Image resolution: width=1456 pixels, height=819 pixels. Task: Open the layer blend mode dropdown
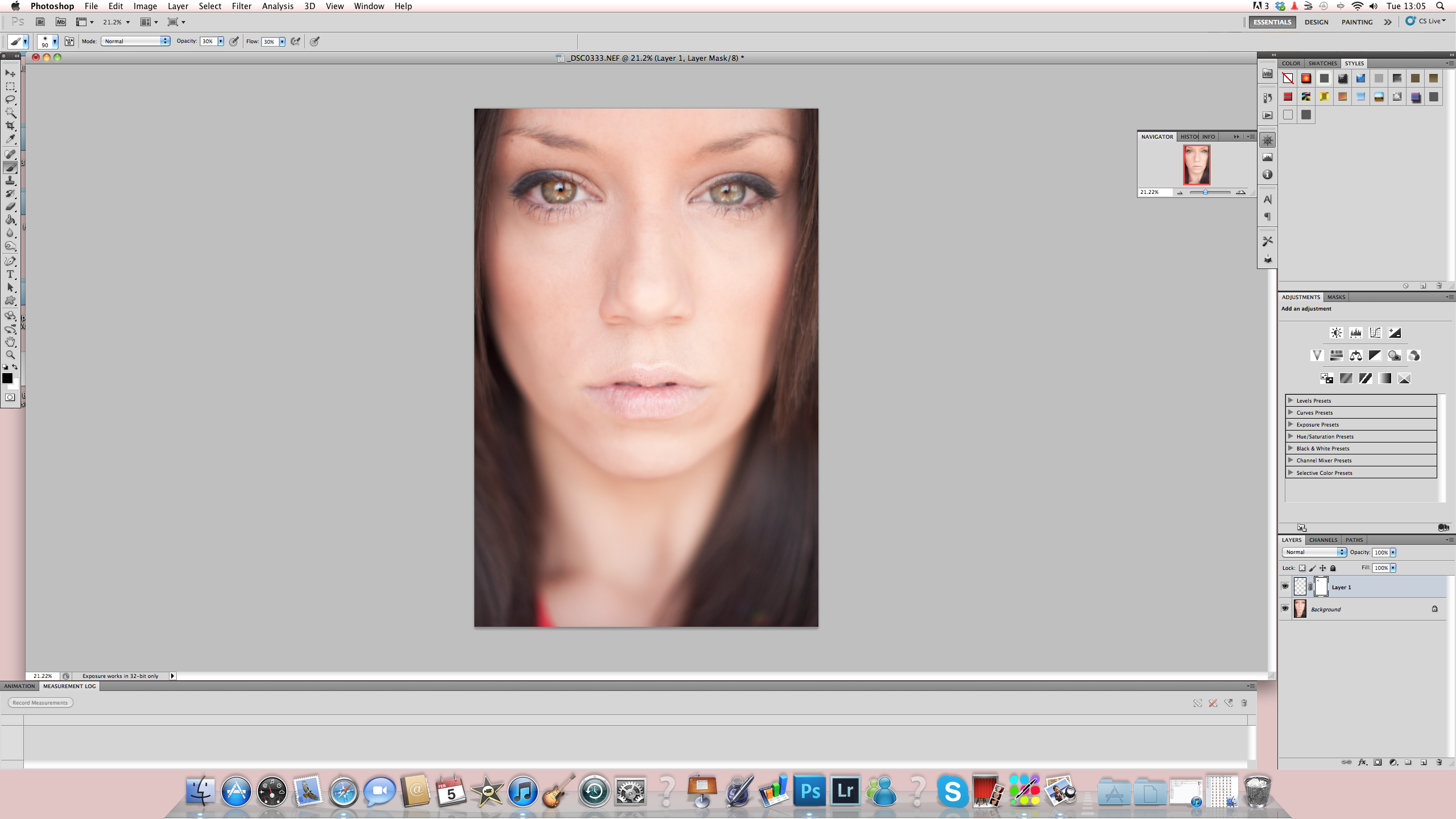pyautogui.click(x=1314, y=552)
